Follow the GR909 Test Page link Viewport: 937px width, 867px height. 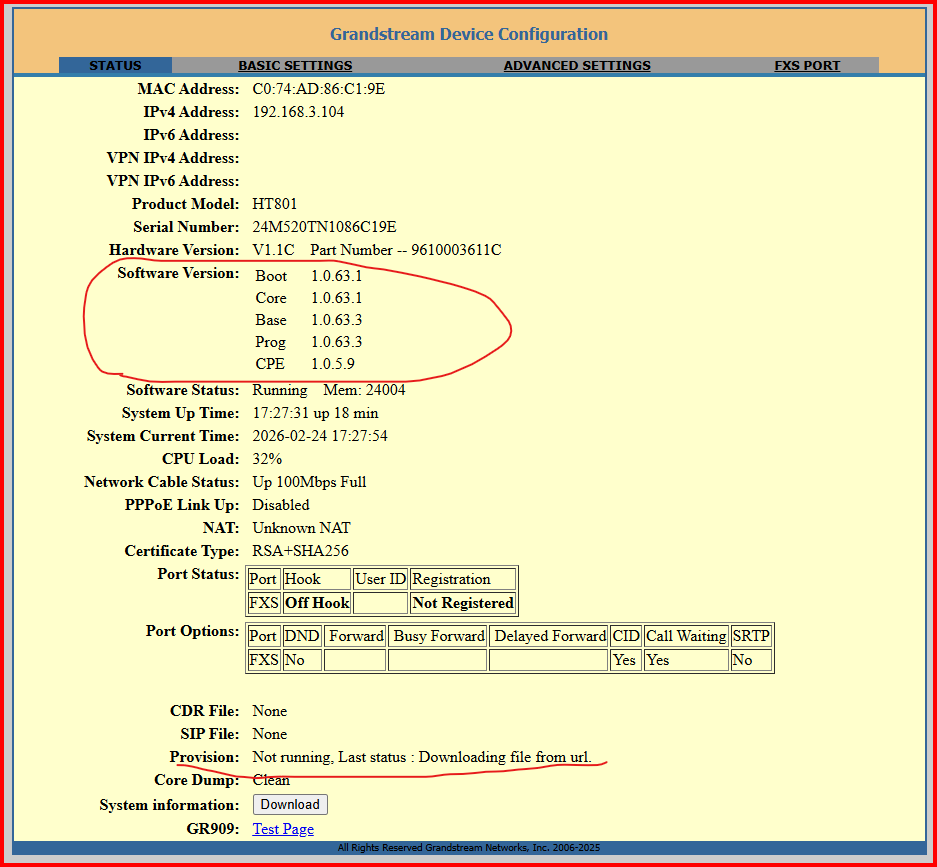283,829
